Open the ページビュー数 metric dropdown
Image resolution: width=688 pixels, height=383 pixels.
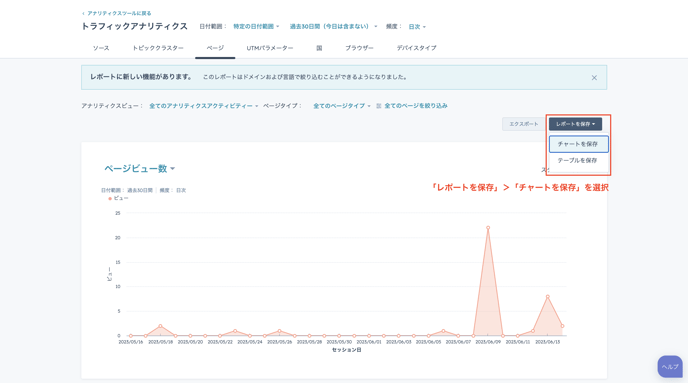[140, 169]
